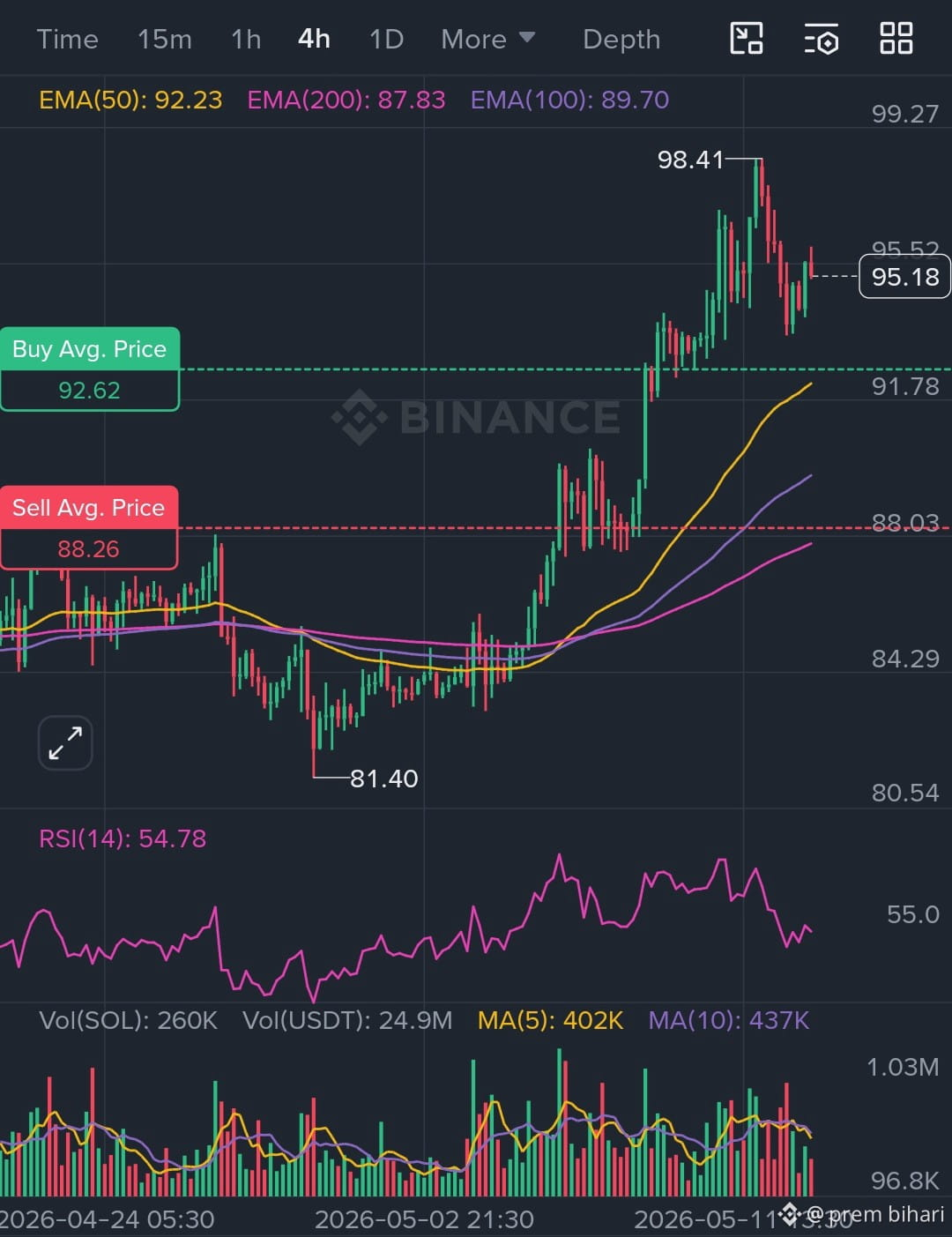Click the 99.27 price axis label

tap(905, 114)
